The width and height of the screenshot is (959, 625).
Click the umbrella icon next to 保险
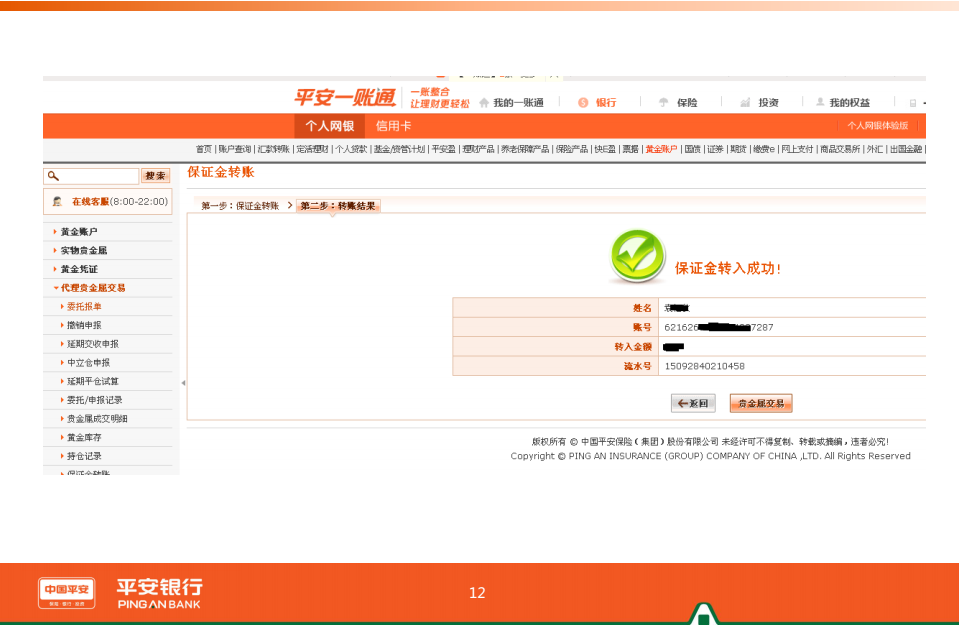click(664, 103)
